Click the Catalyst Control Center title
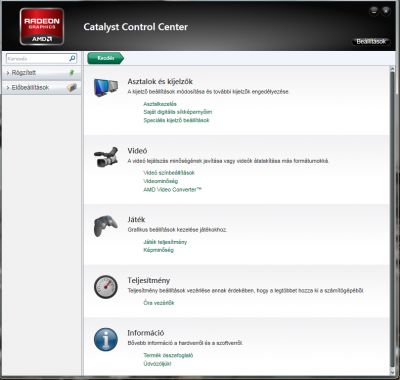 click(136, 27)
